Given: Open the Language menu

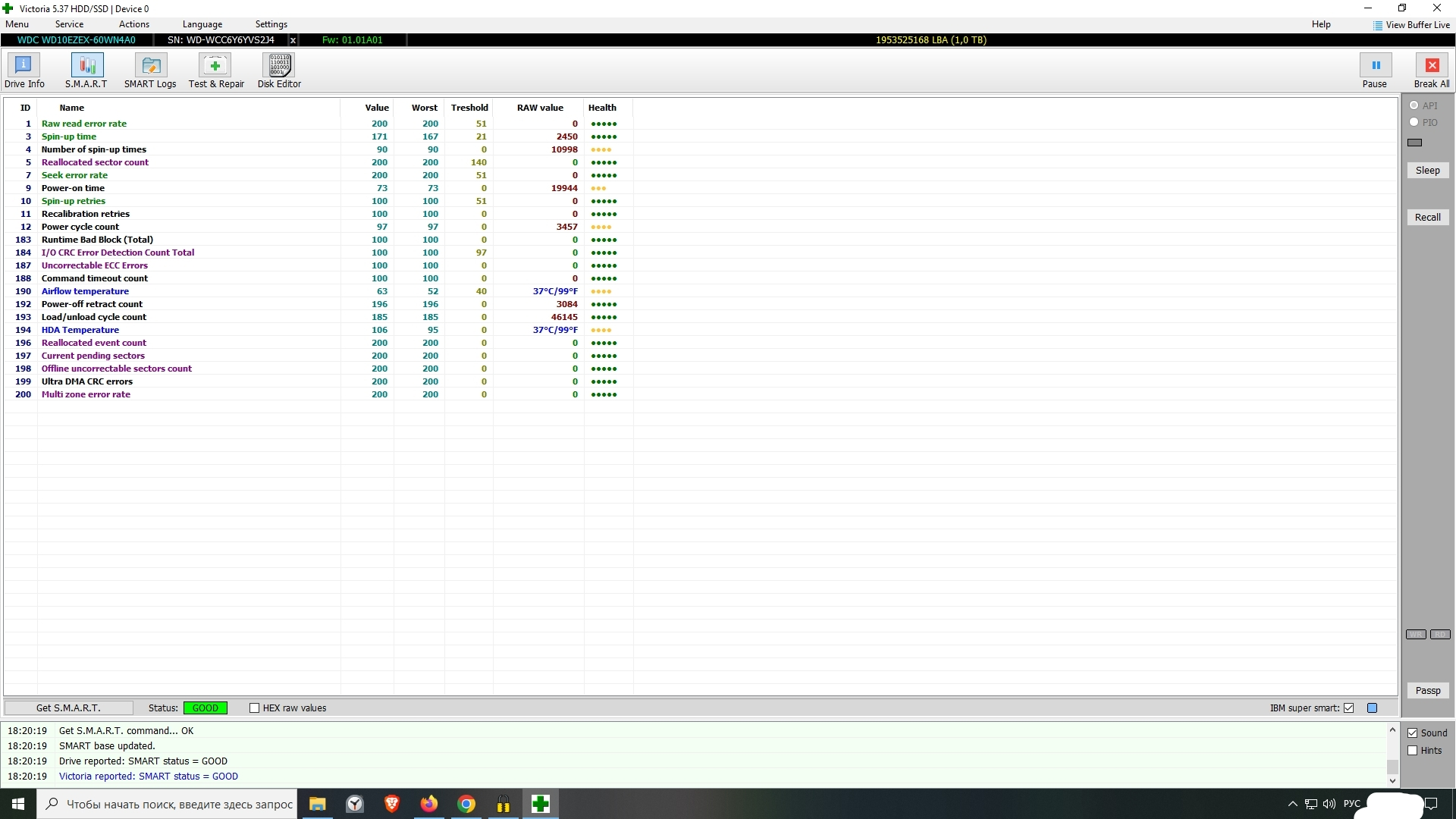Looking at the screenshot, I should [x=202, y=24].
